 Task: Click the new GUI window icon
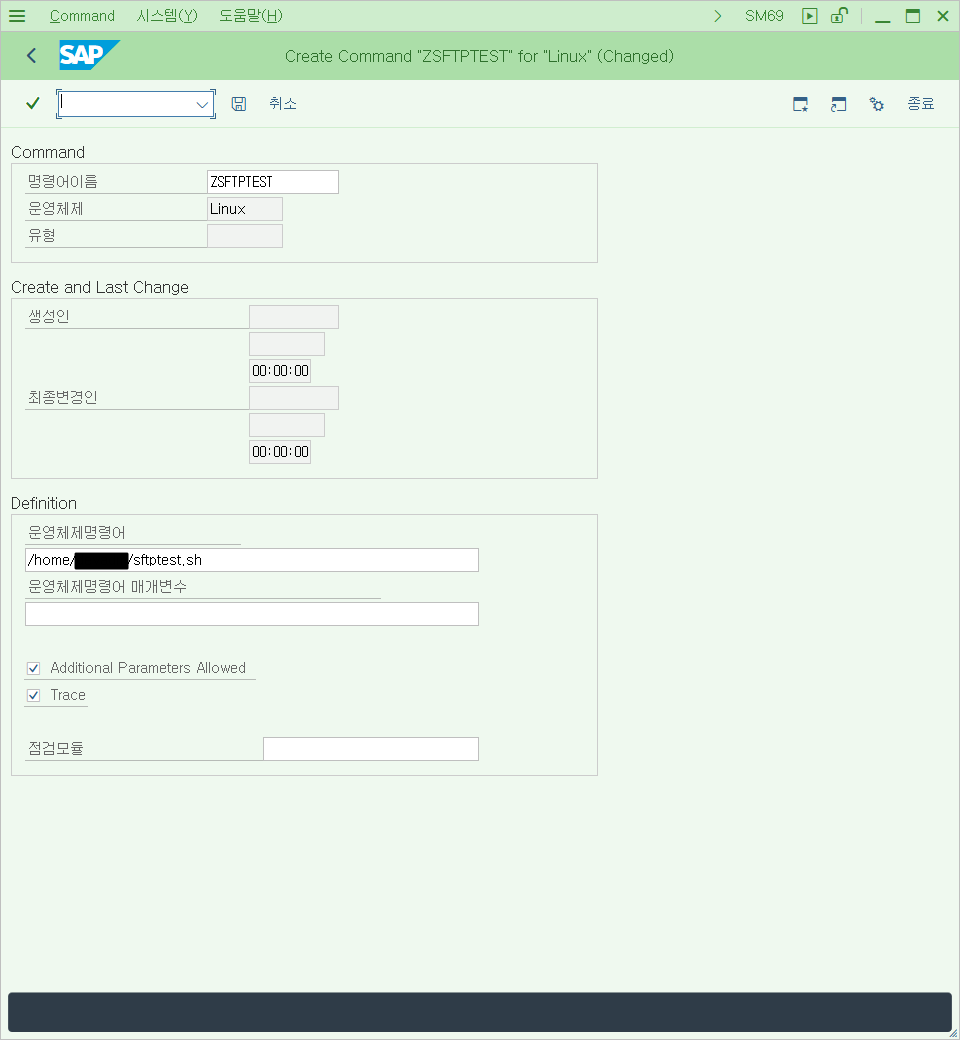(801, 104)
